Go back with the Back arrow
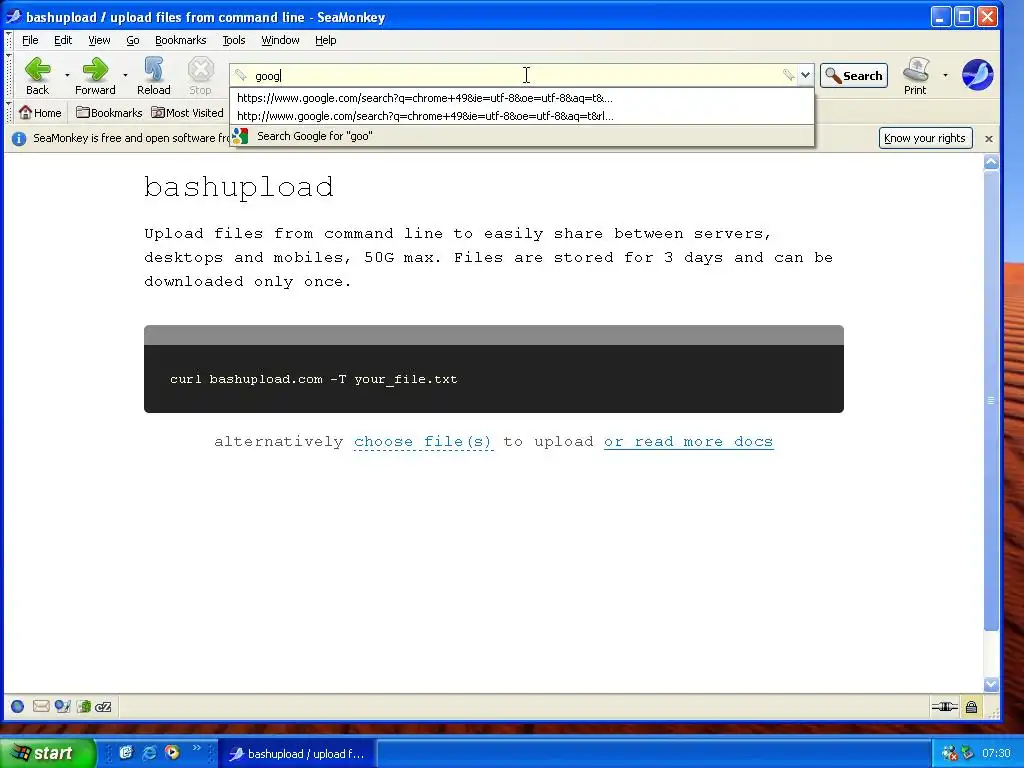 [x=37, y=76]
